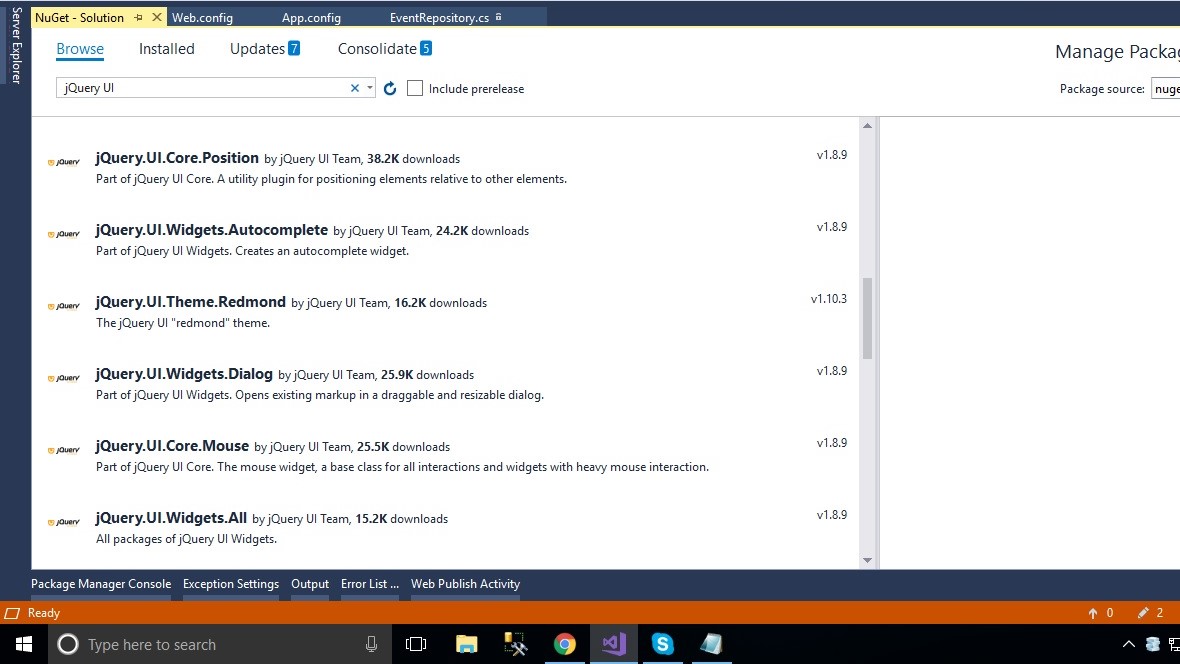Open the Package source combo box

coord(1166,88)
